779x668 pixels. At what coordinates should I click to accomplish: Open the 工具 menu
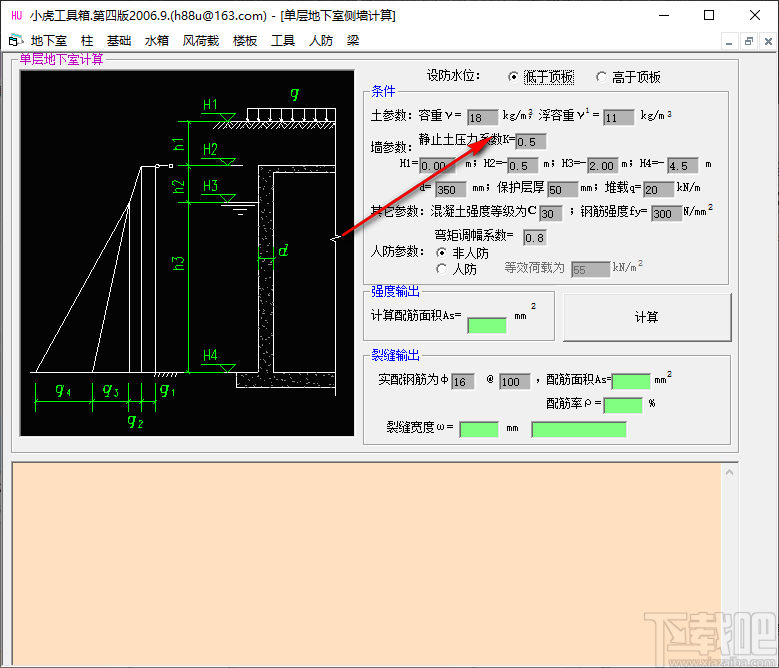[x=283, y=41]
